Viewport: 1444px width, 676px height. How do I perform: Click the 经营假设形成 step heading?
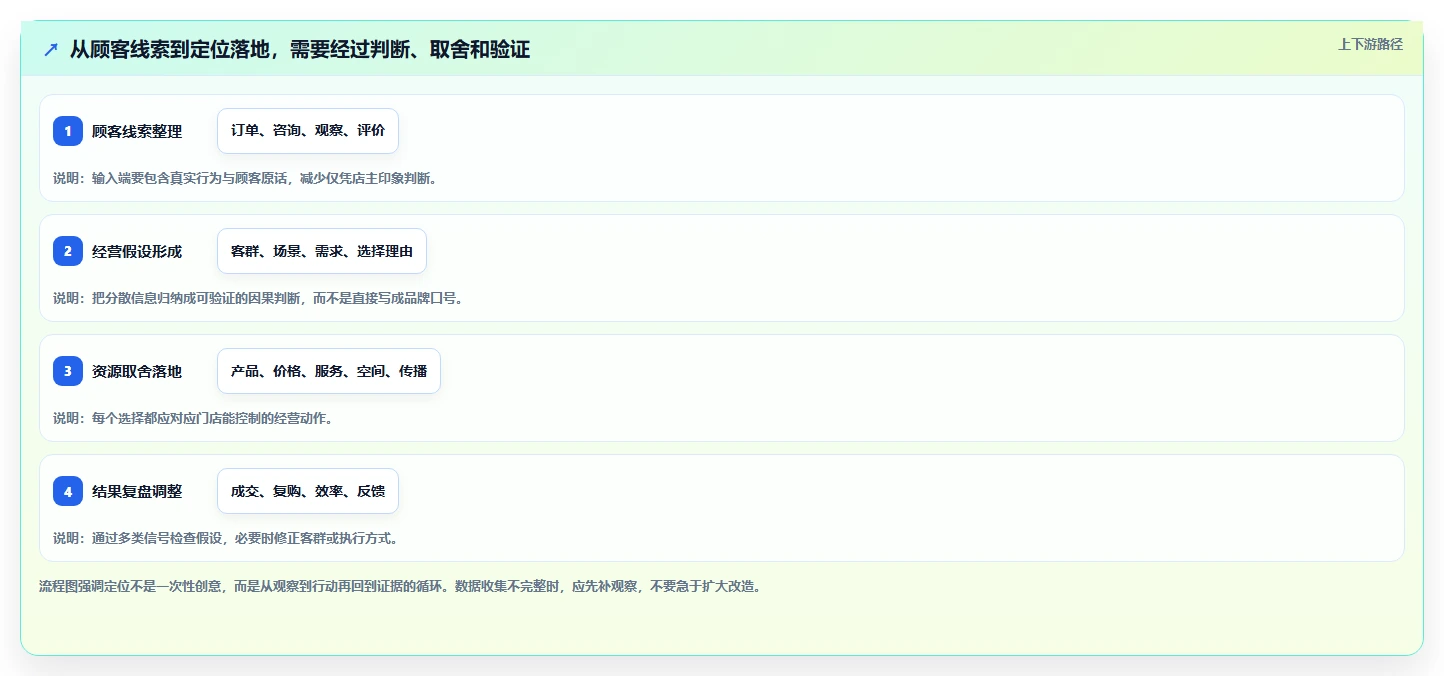click(x=137, y=251)
